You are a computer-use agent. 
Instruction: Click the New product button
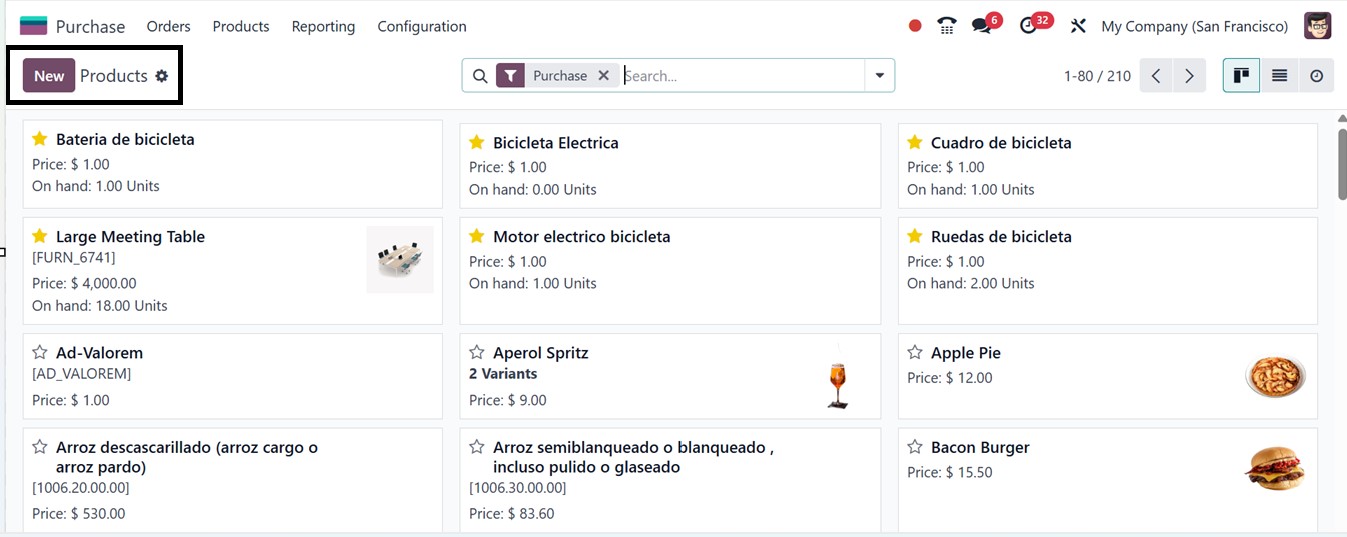pos(49,76)
